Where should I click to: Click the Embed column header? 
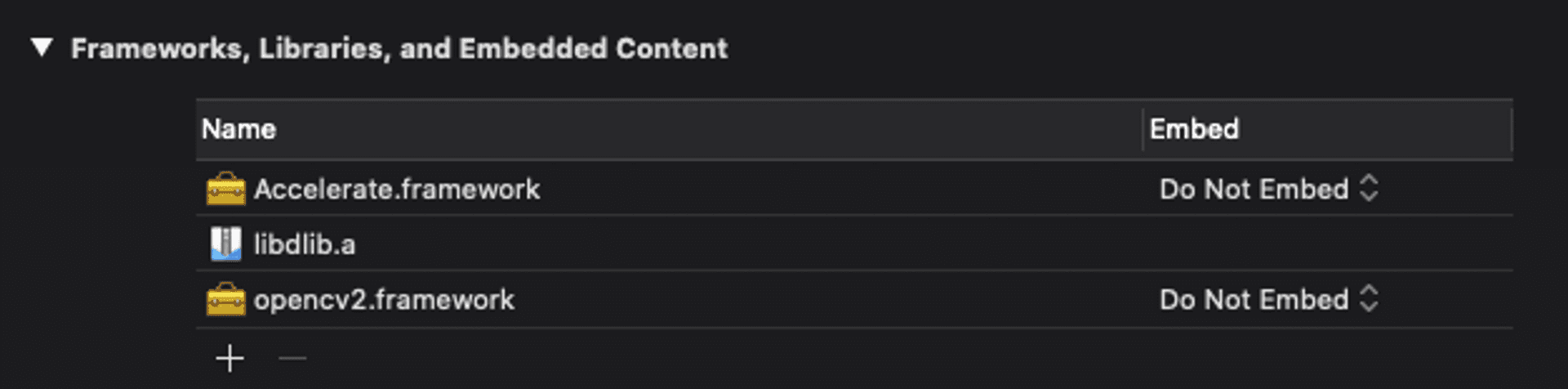click(1194, 129)
